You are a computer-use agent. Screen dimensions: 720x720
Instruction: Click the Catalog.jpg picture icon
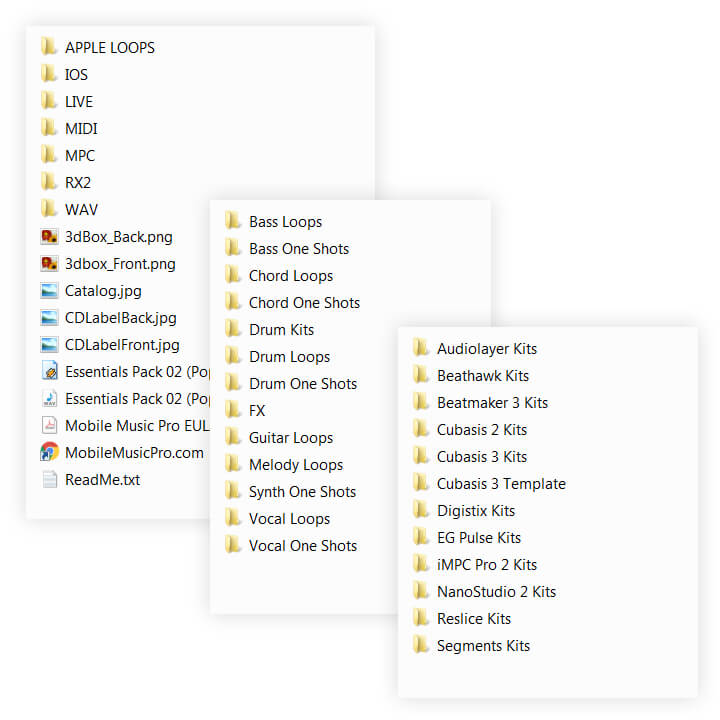coord(49,291)
